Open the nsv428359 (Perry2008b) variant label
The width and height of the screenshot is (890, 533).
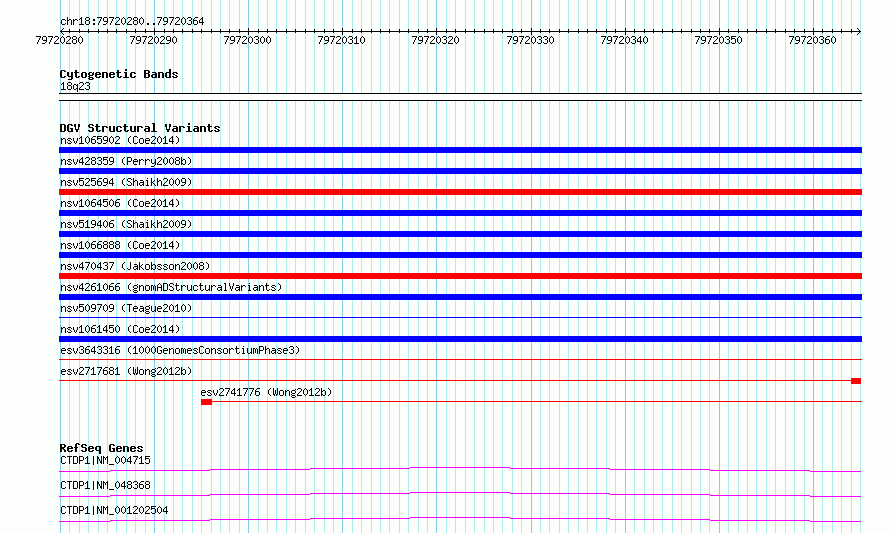pos(126,161)
